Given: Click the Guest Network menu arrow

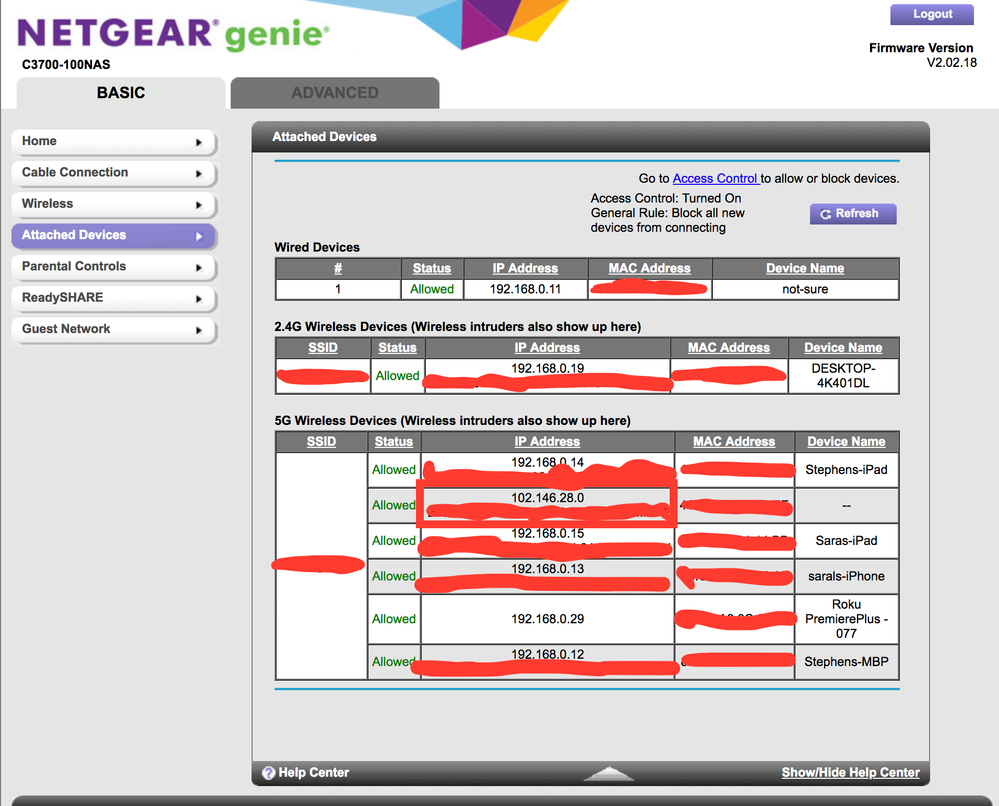Looking at the screenshot, I should pos(199,330).
